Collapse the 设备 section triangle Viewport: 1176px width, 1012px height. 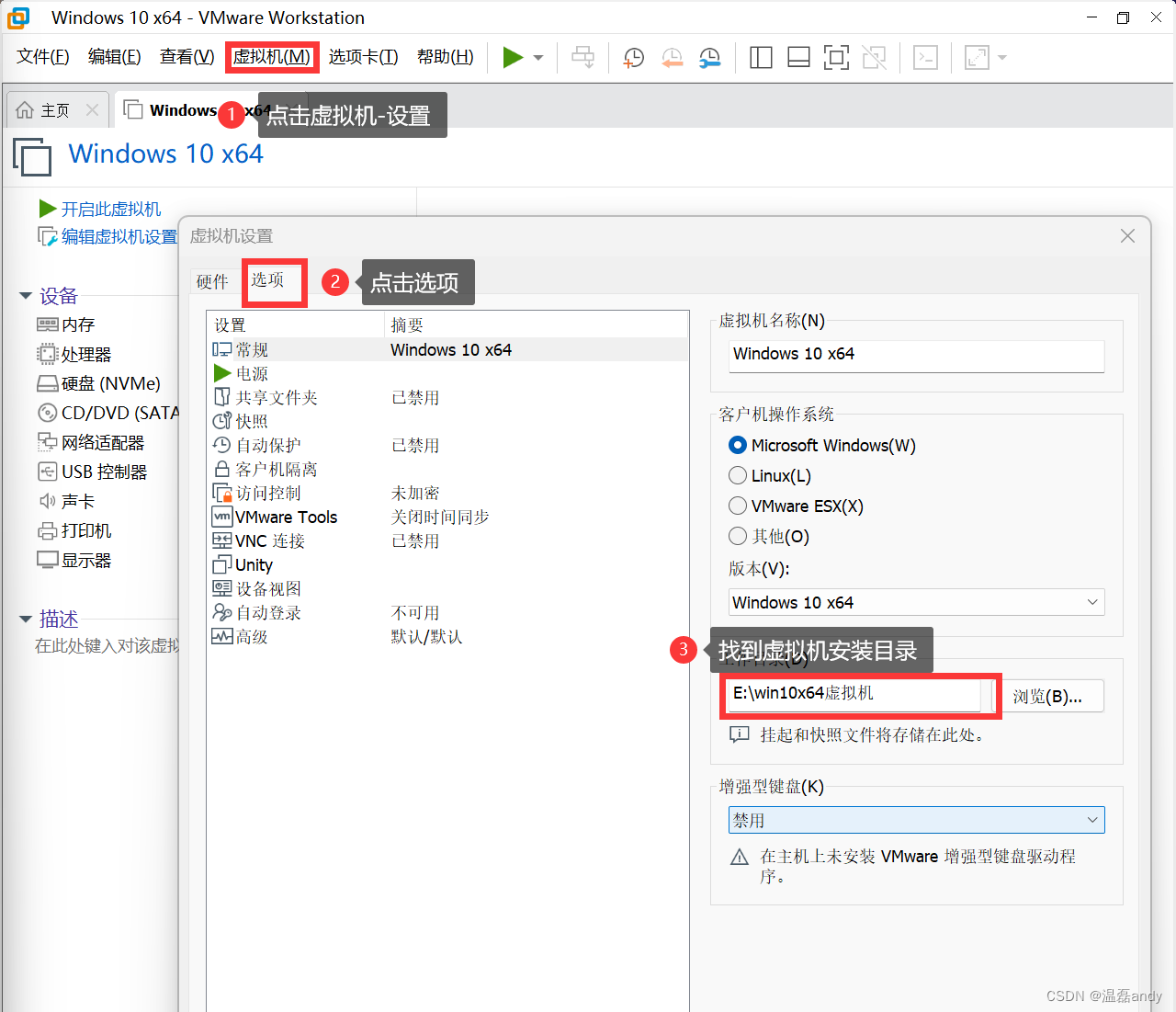pyautogui.click(x=26, y=296)
